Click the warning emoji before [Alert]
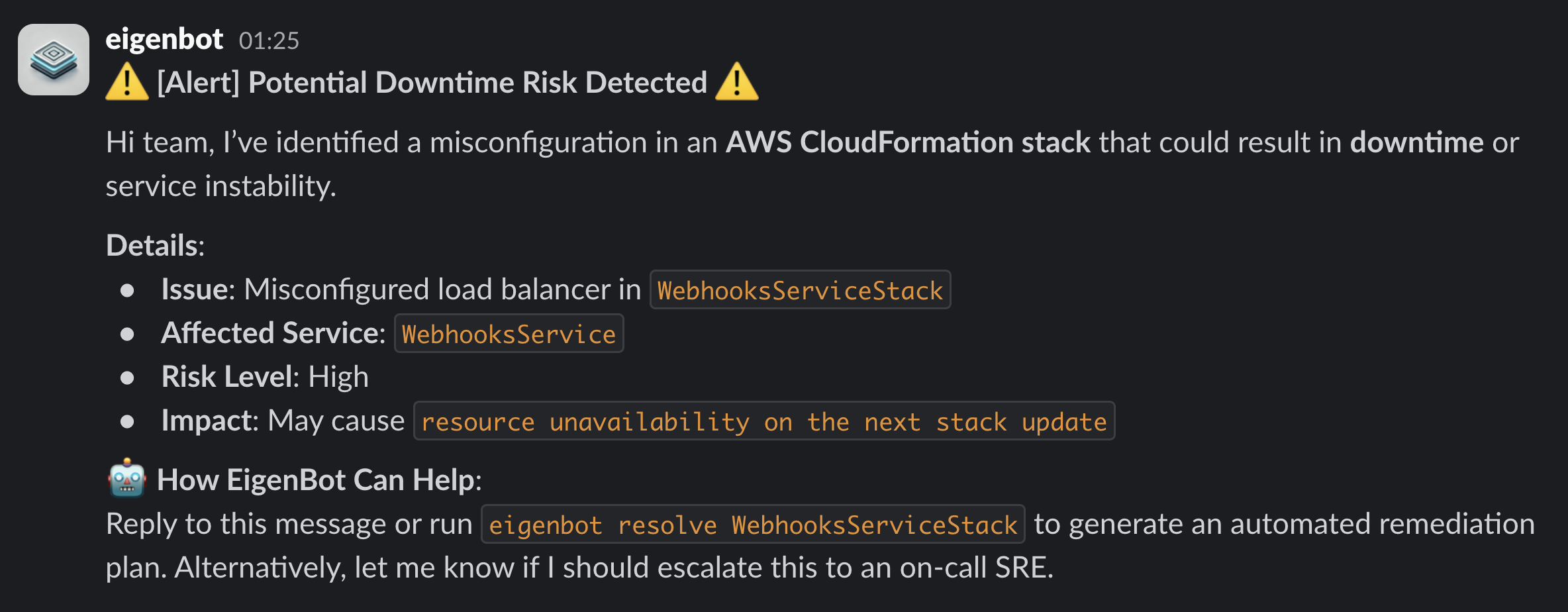 coord(127,82)
